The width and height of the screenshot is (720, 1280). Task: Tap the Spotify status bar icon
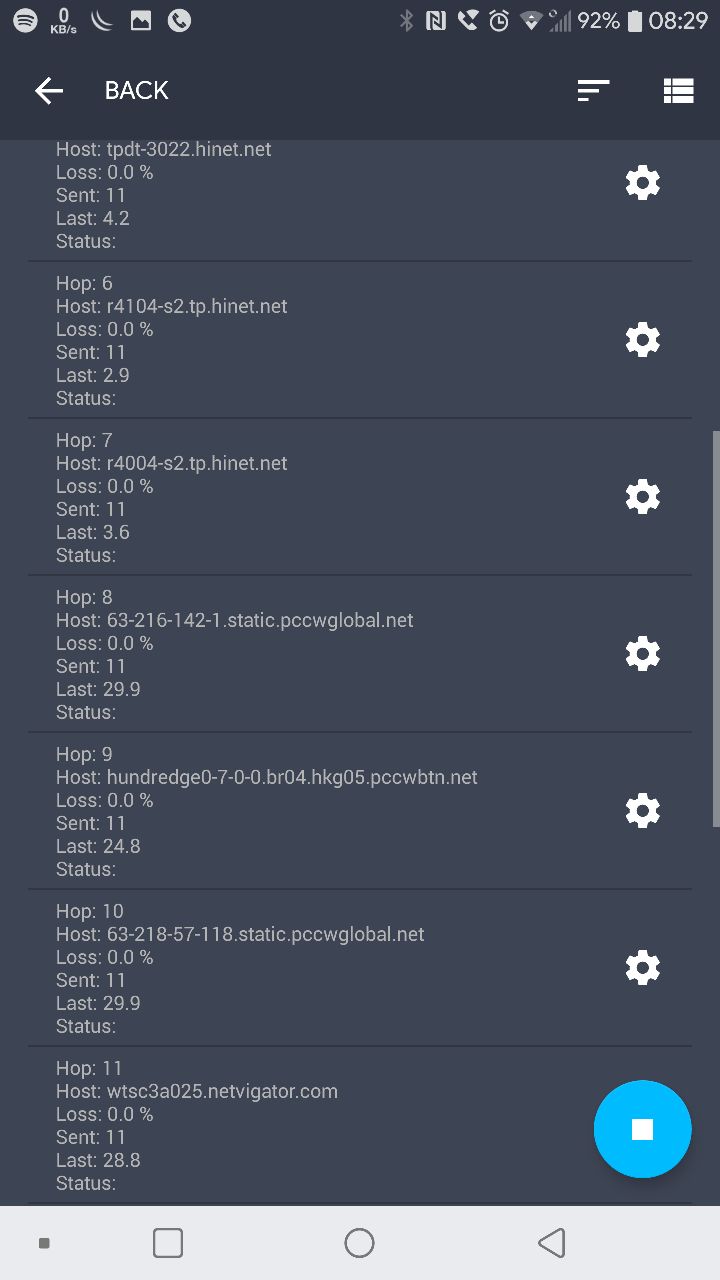pyautogui.click(x=25, y=20)
